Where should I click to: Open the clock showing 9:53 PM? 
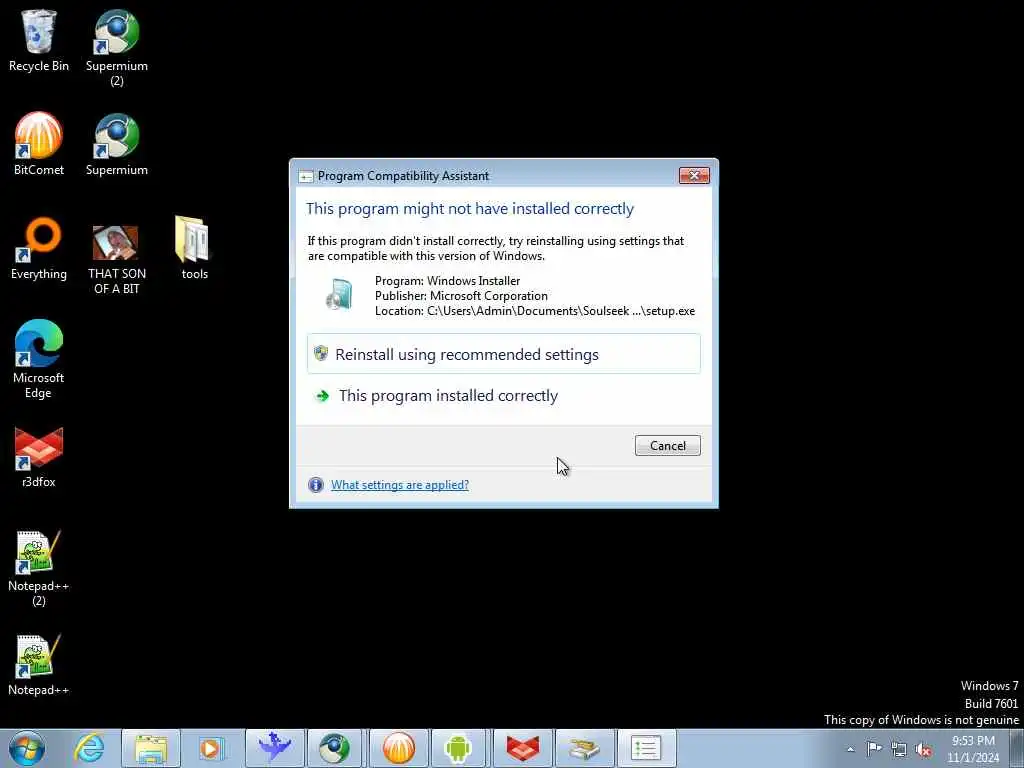coord(973,749)
